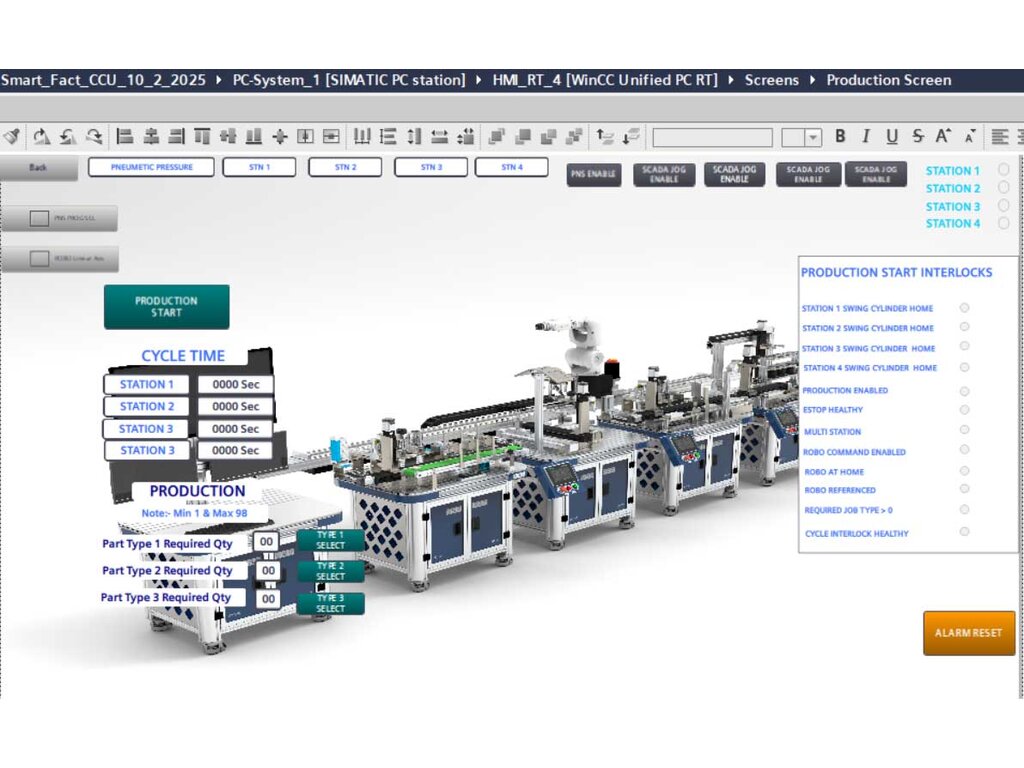The height and width of the screenshot is (768, 1024).
Task: Bring selected object to front
Action: click(x=496, y=136)
